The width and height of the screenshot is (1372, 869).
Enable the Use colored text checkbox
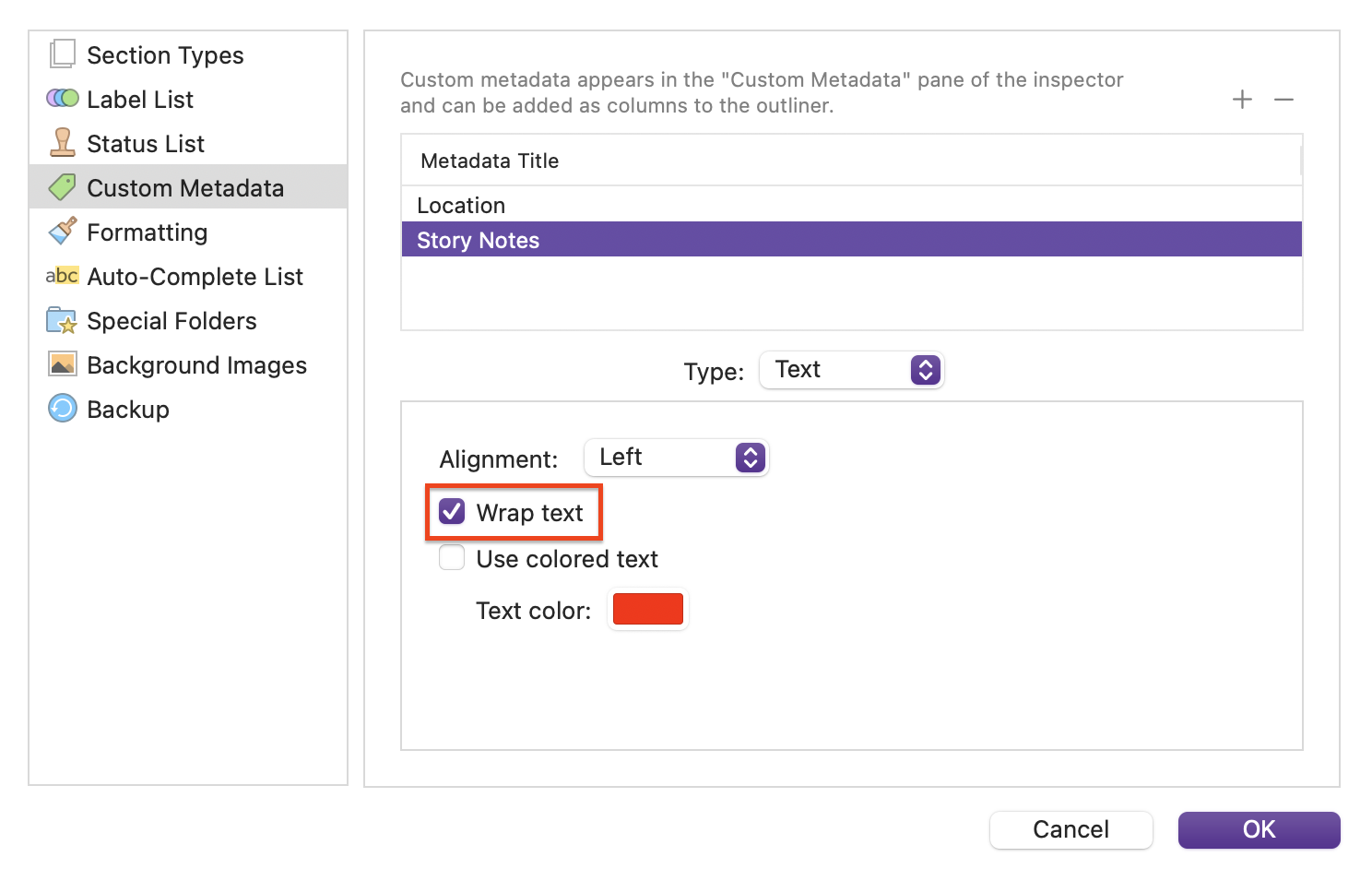[x=452, y=557]
